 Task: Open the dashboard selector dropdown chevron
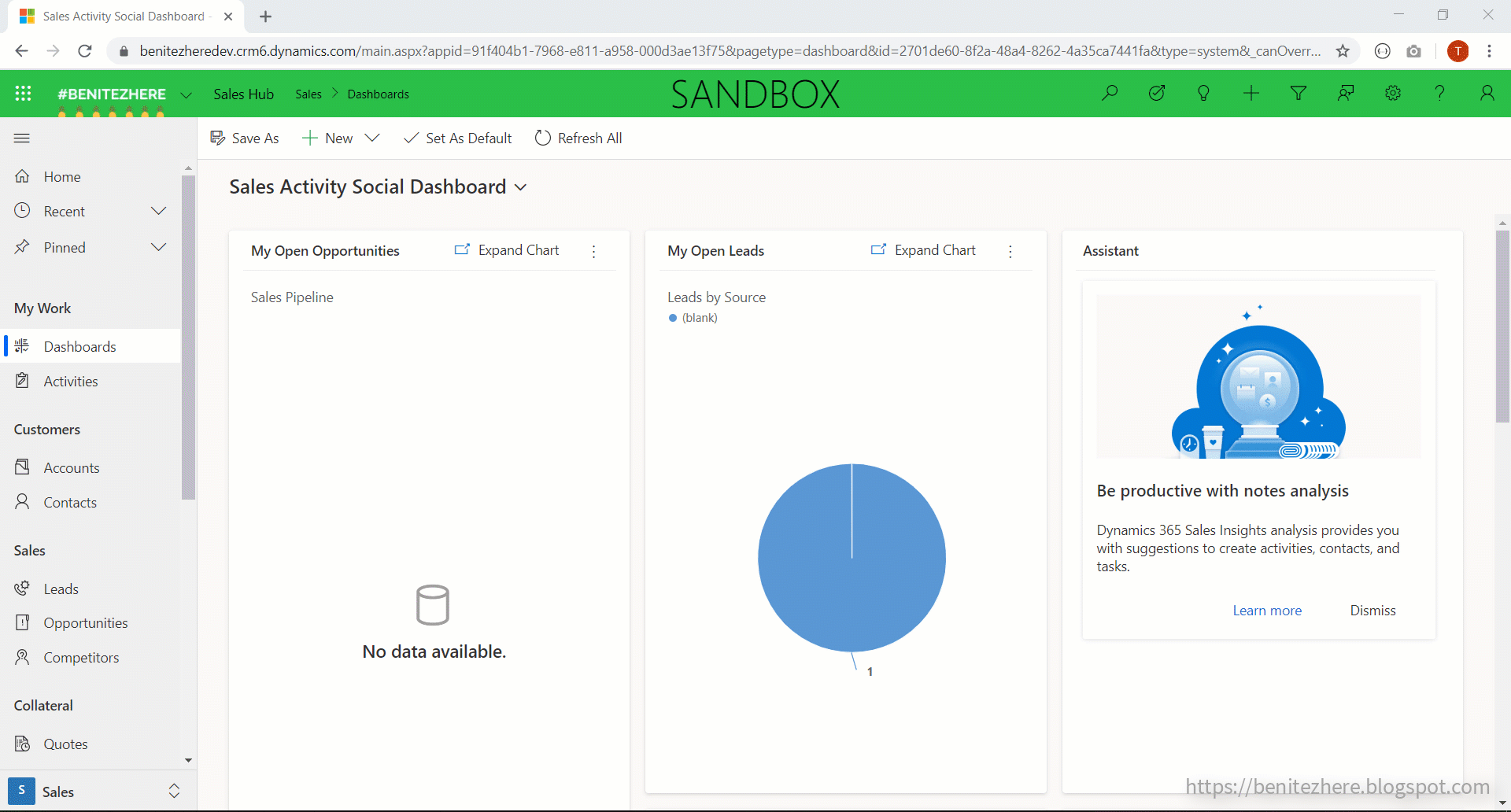(520, 187)
